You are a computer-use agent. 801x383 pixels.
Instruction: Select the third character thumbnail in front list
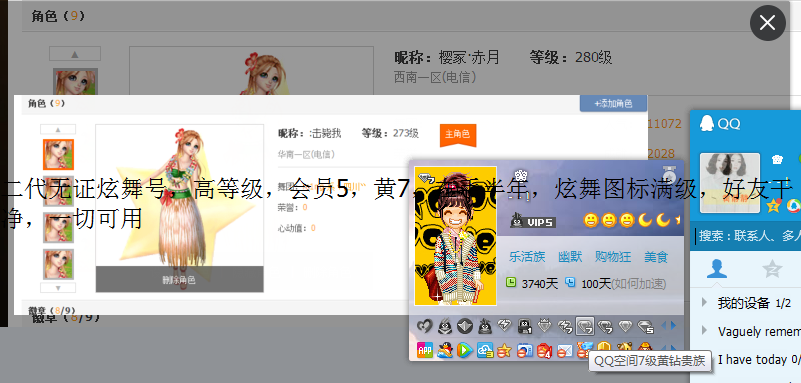point(58,227)
